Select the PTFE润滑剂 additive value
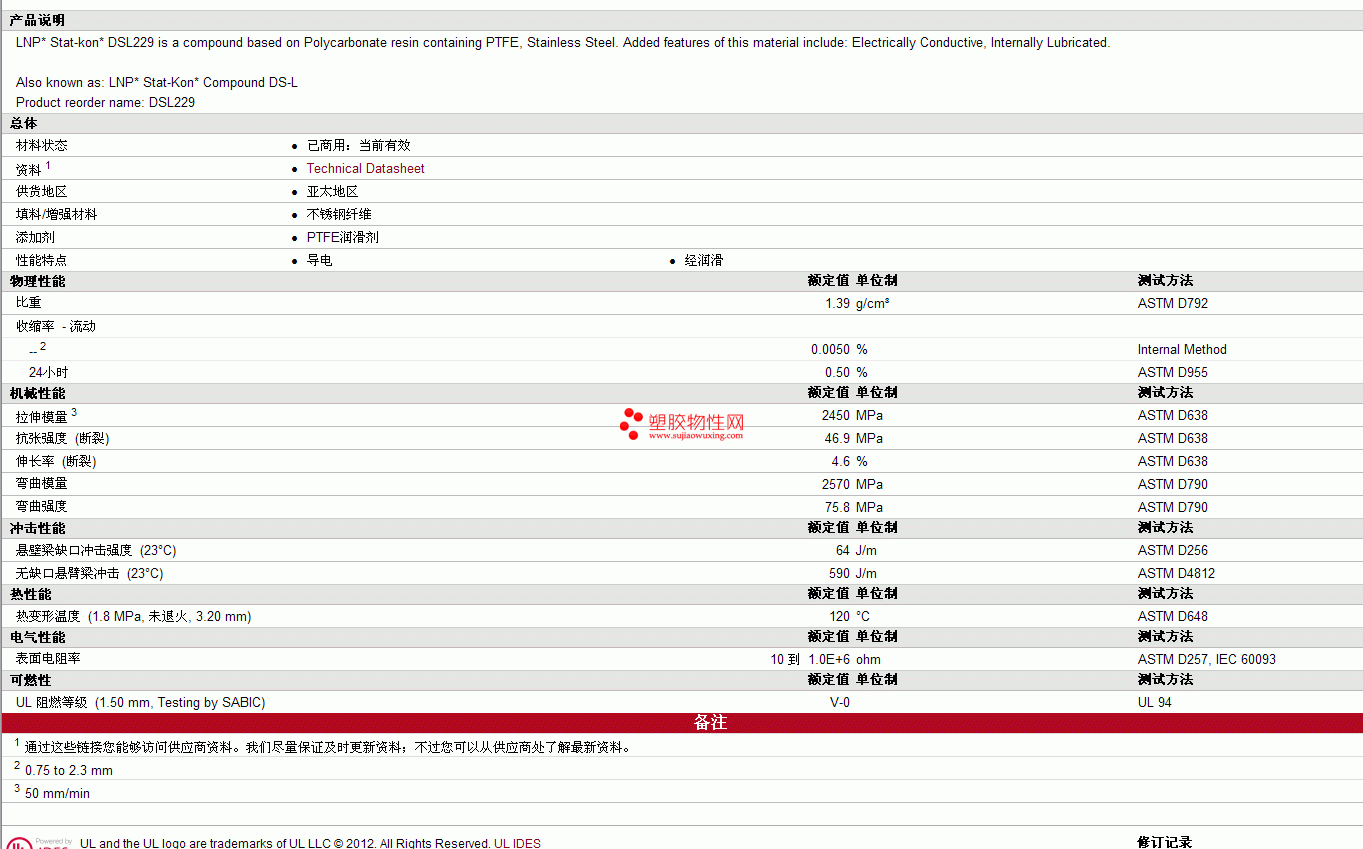Image resolution: width=1363 pixels, height=849 pixels. pos(343,238)
